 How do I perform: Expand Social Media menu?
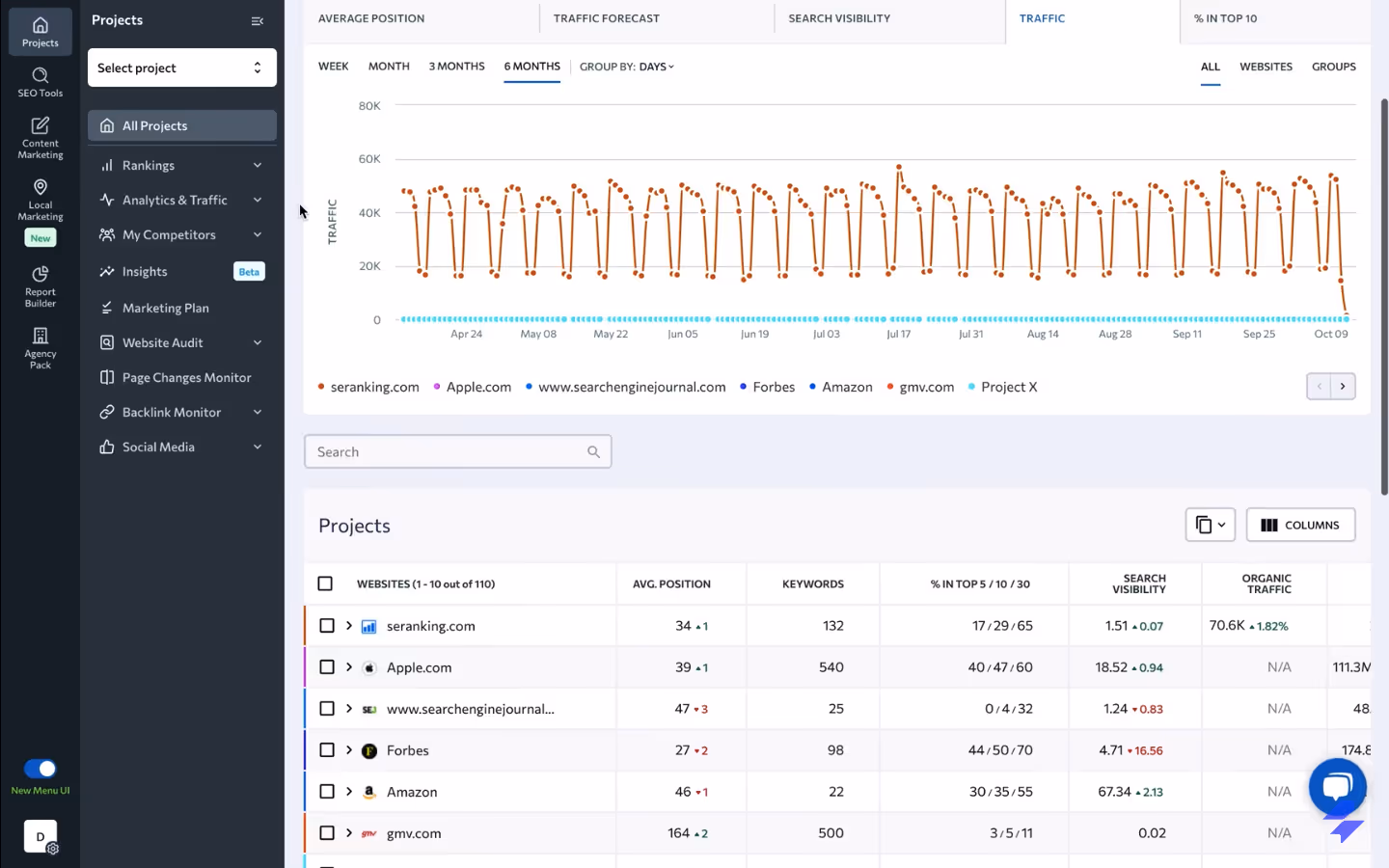(182, 447)
